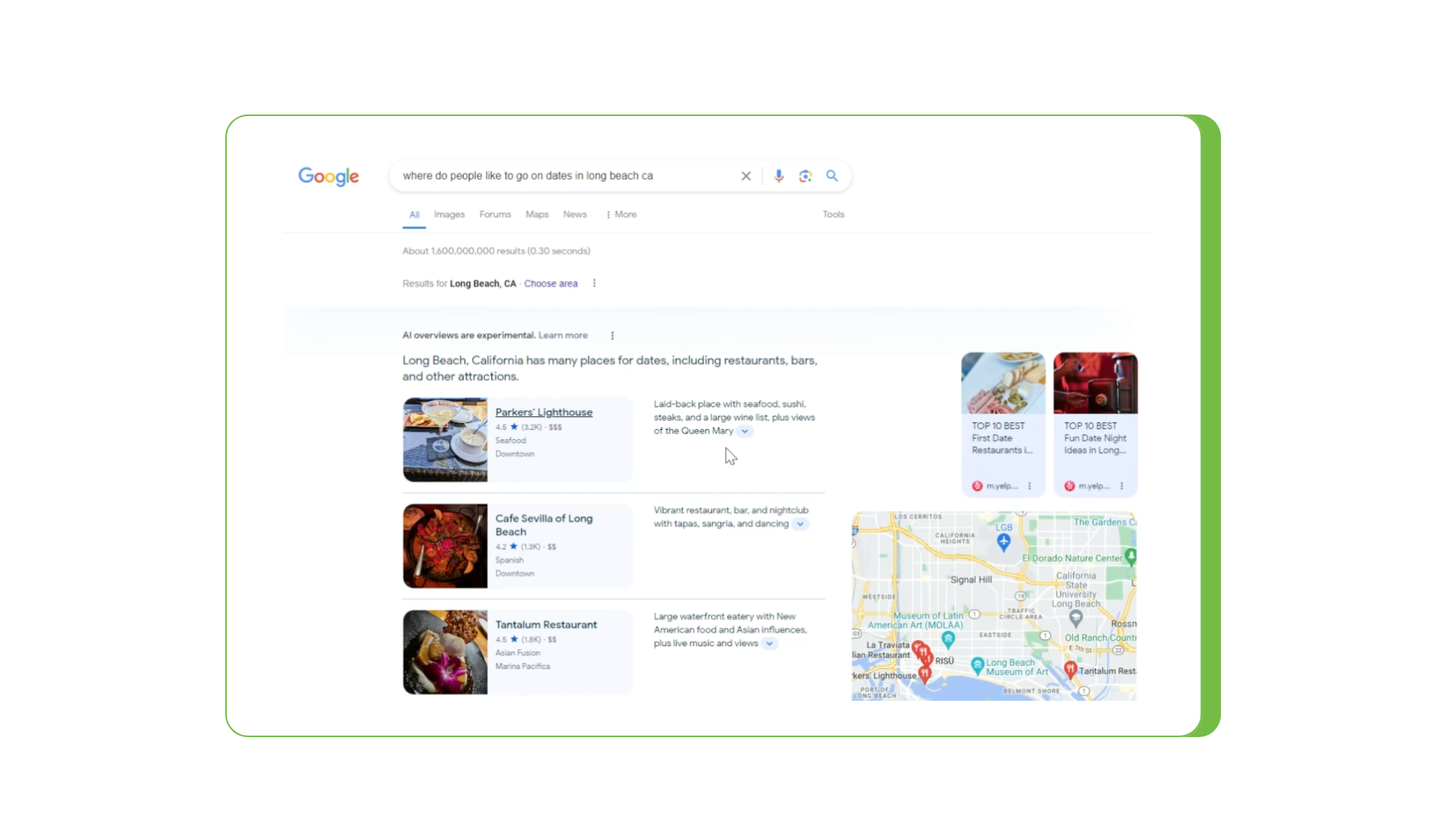
Task: Open Tantalum Restaurant listing
Action: click(x=546, y=625)
